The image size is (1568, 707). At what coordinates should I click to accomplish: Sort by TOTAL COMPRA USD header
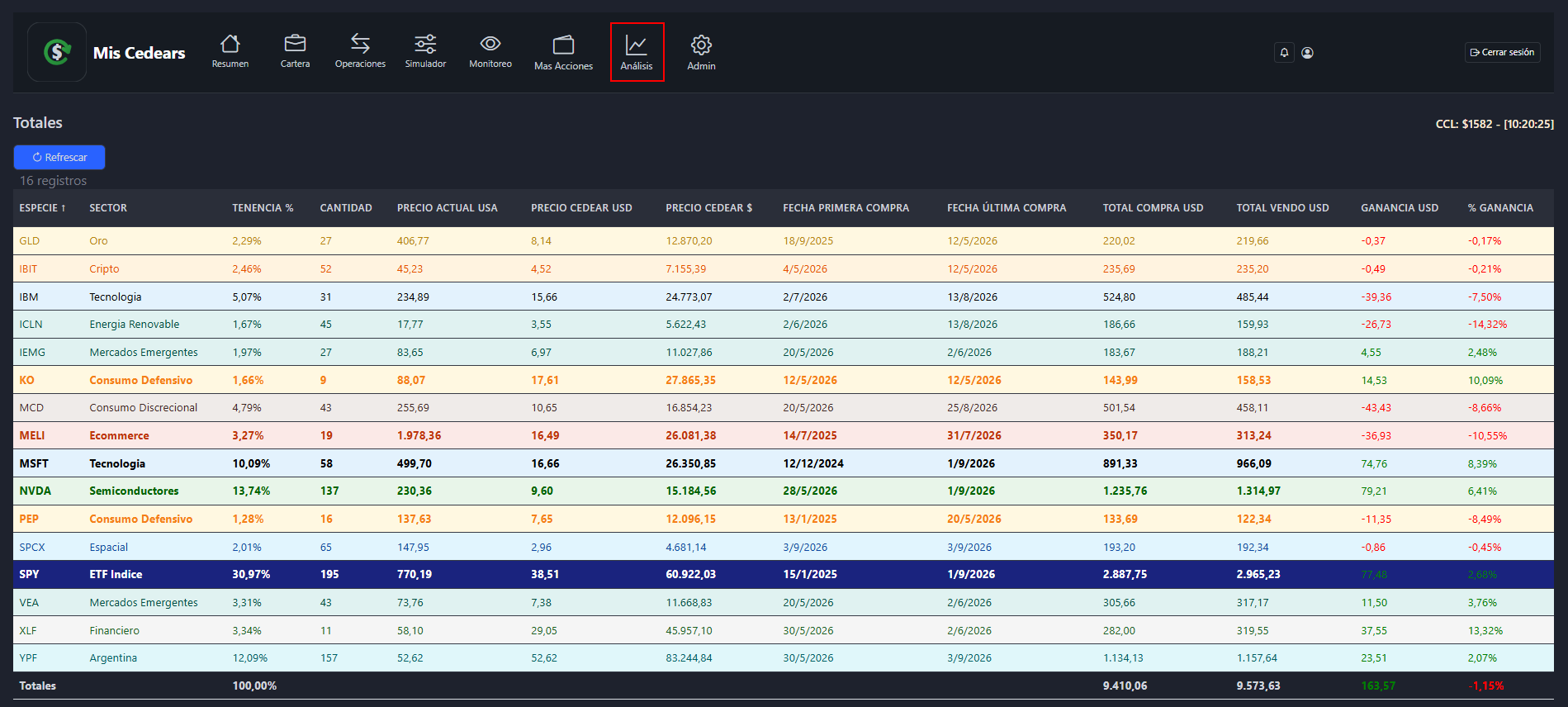[x=1153, y=208]
